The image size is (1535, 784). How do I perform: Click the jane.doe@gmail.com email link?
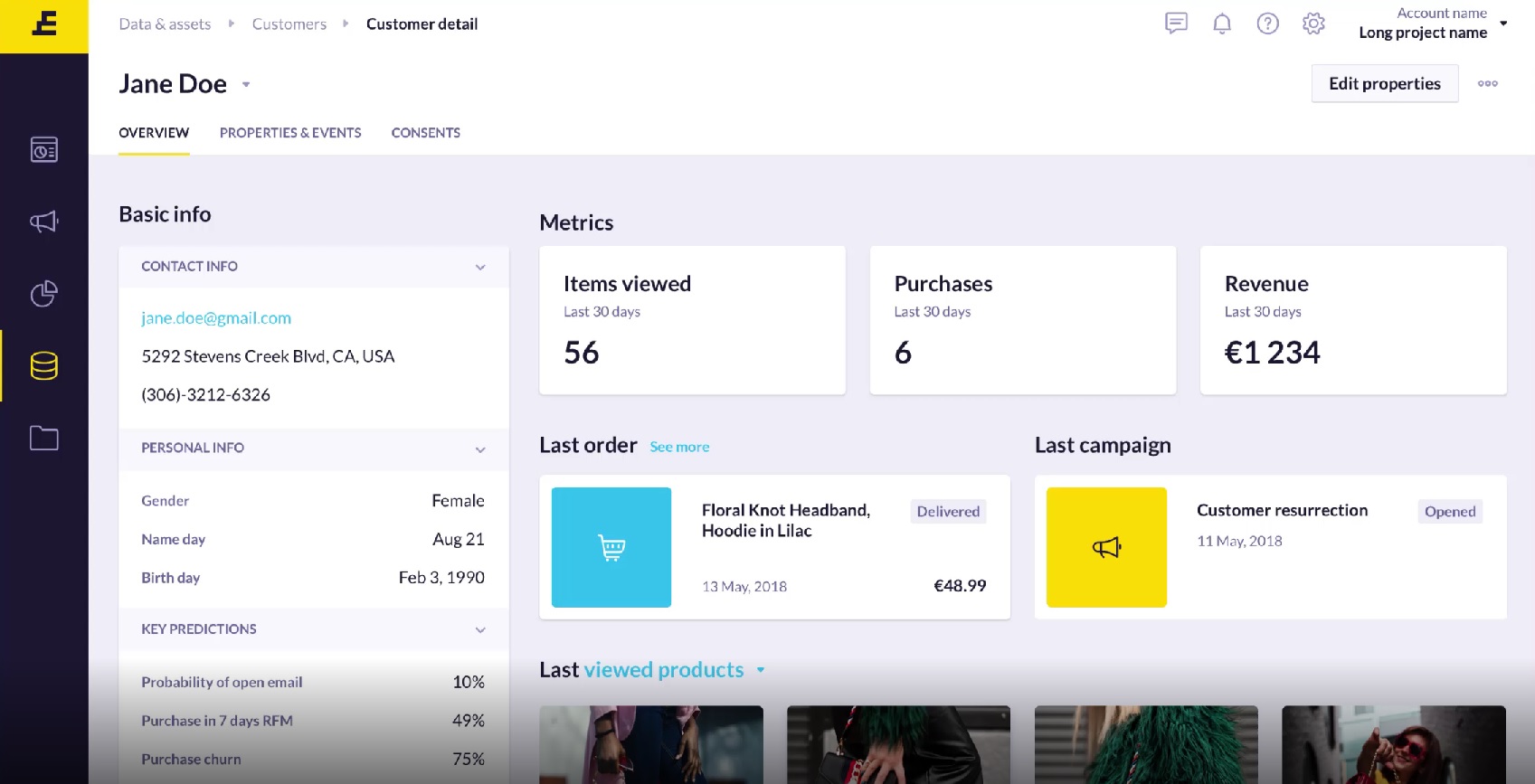(216, 318)
